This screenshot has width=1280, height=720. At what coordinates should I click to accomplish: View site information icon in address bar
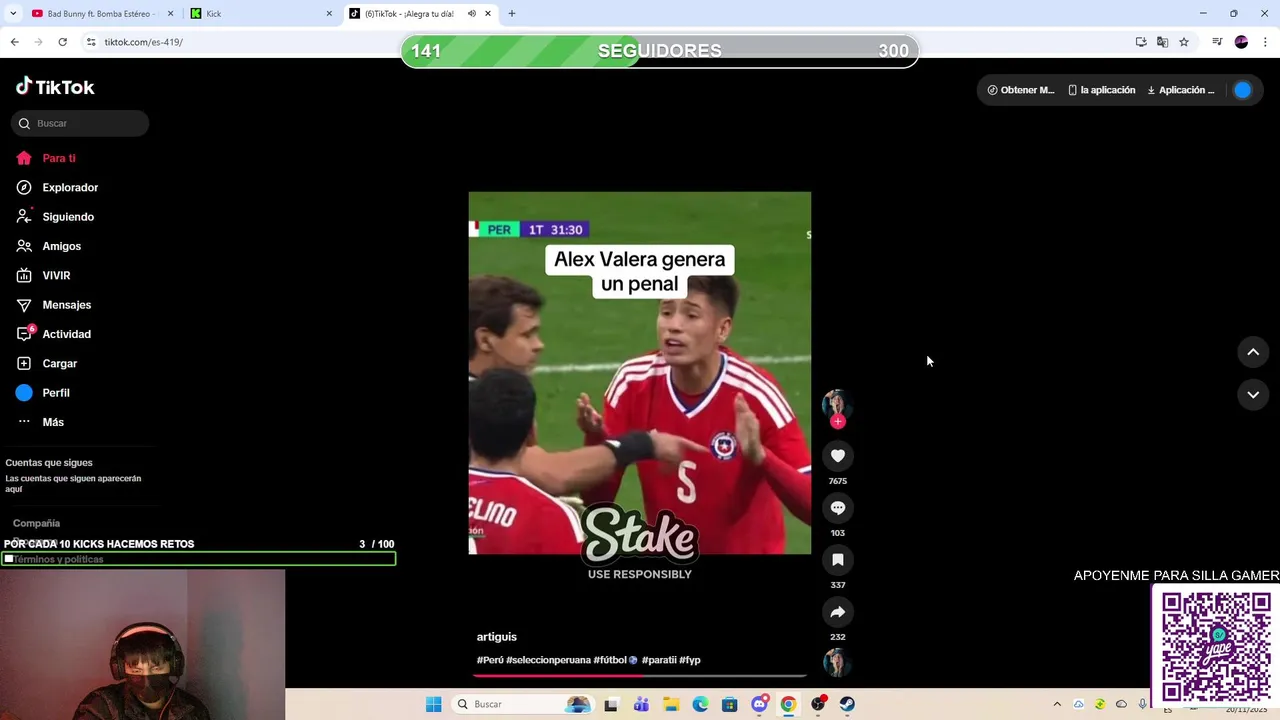tap(91, 42)
